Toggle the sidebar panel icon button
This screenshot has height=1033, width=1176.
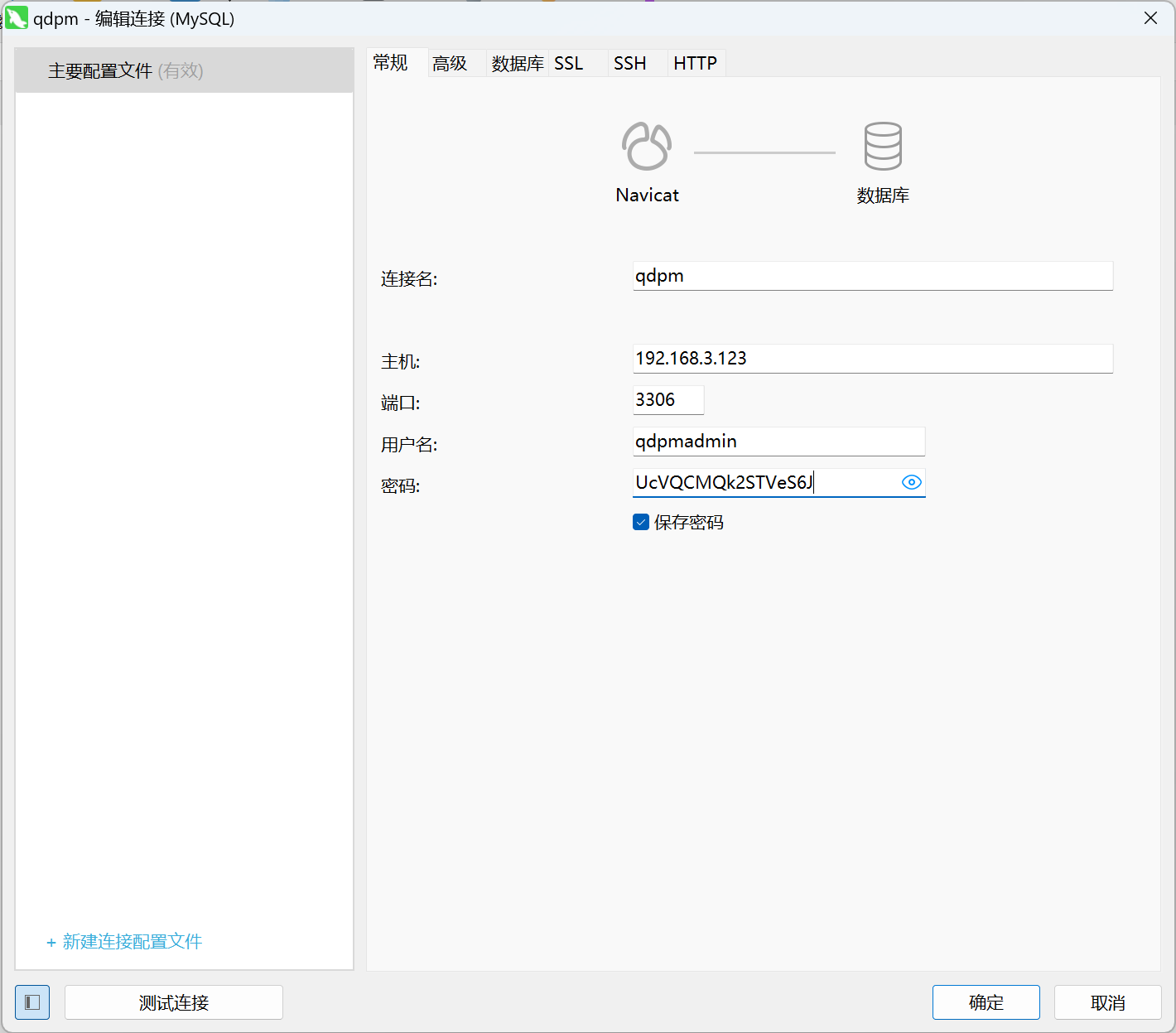click(32, 1002)
